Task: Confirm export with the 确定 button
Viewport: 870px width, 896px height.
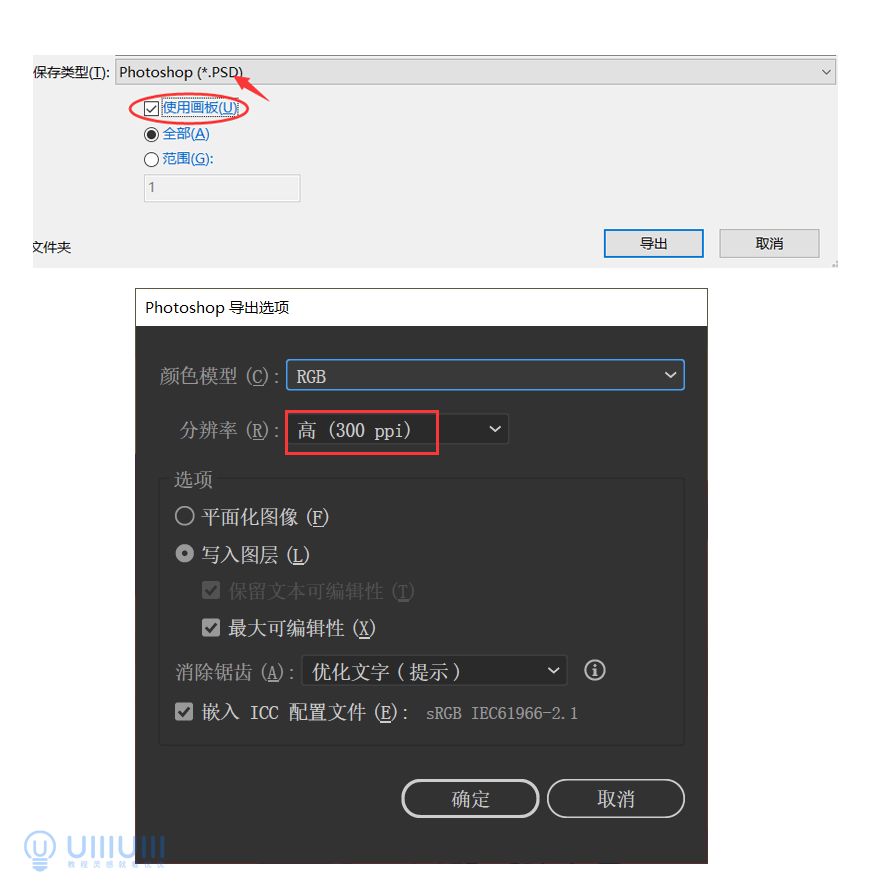Action: click(x=470, y=798)
